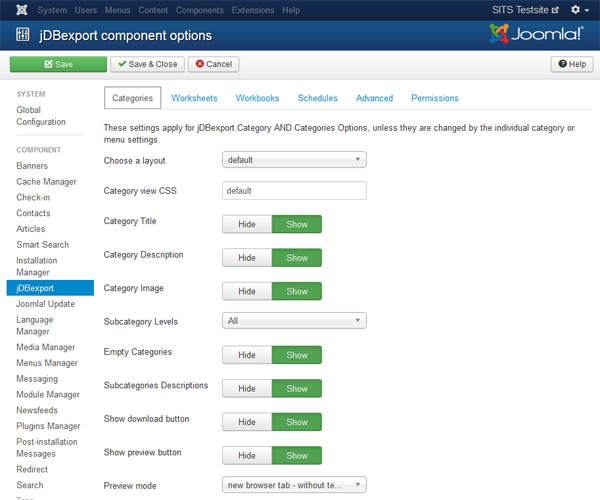600x500 pixels.
Task: Click Save & Close button
Action: tap(147, 64)
